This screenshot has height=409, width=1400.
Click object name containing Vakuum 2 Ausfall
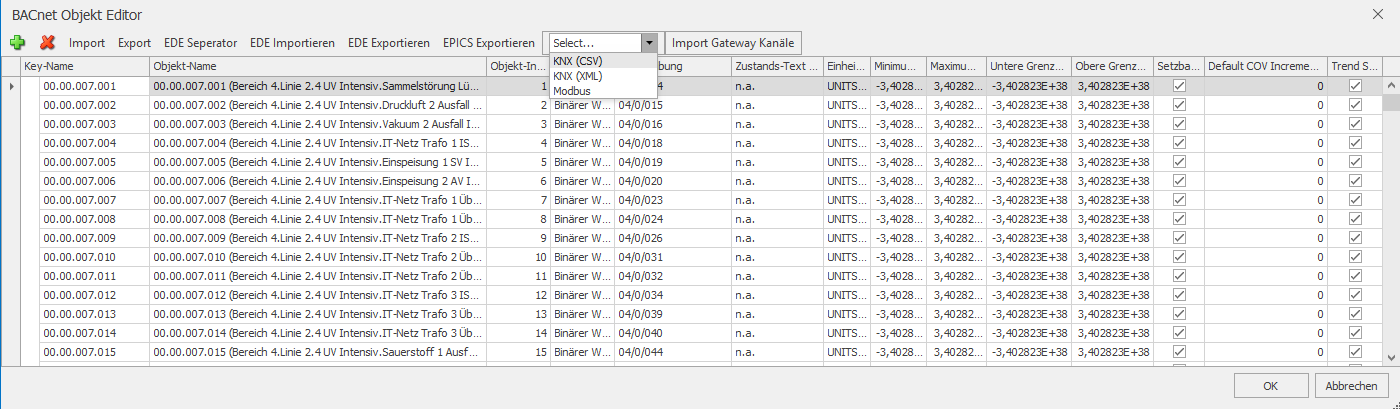[x=318, y=124]
